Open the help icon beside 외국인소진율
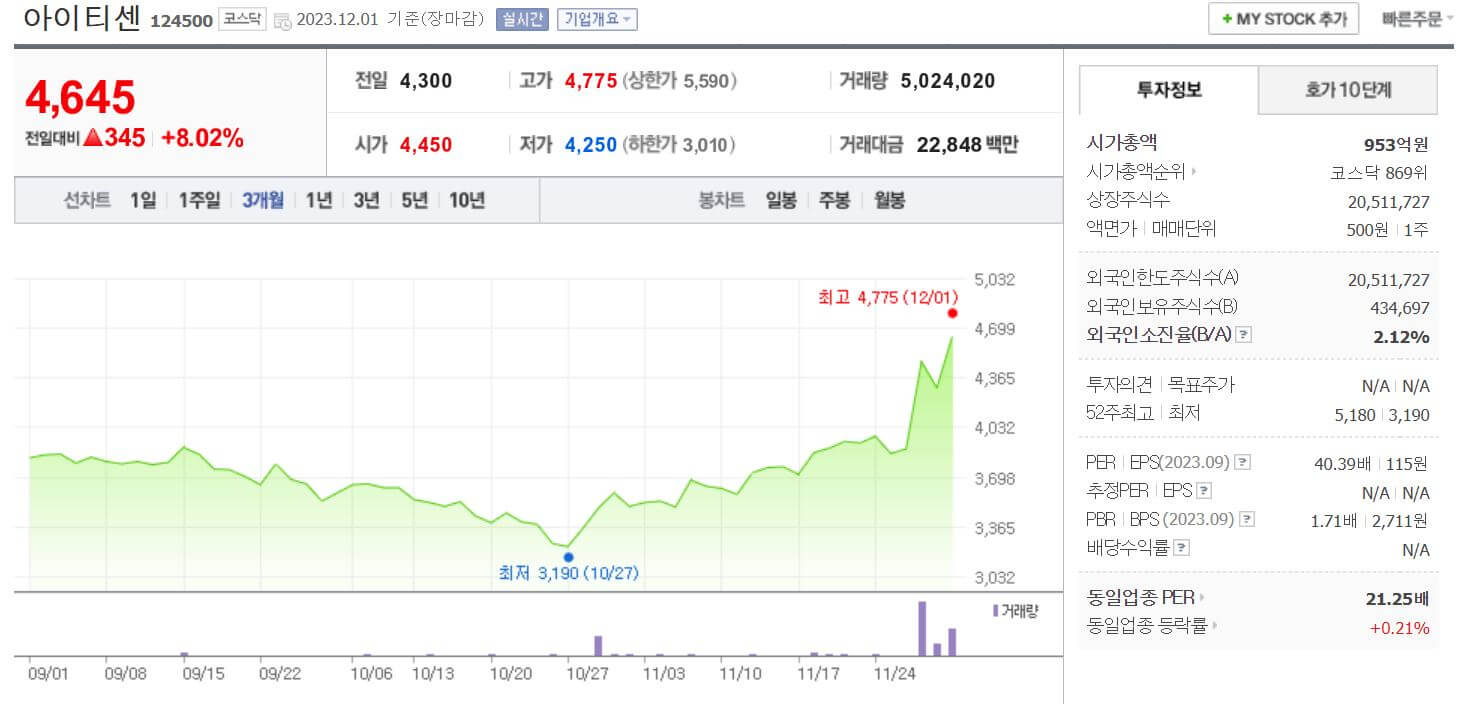 tap(1242, 336)
